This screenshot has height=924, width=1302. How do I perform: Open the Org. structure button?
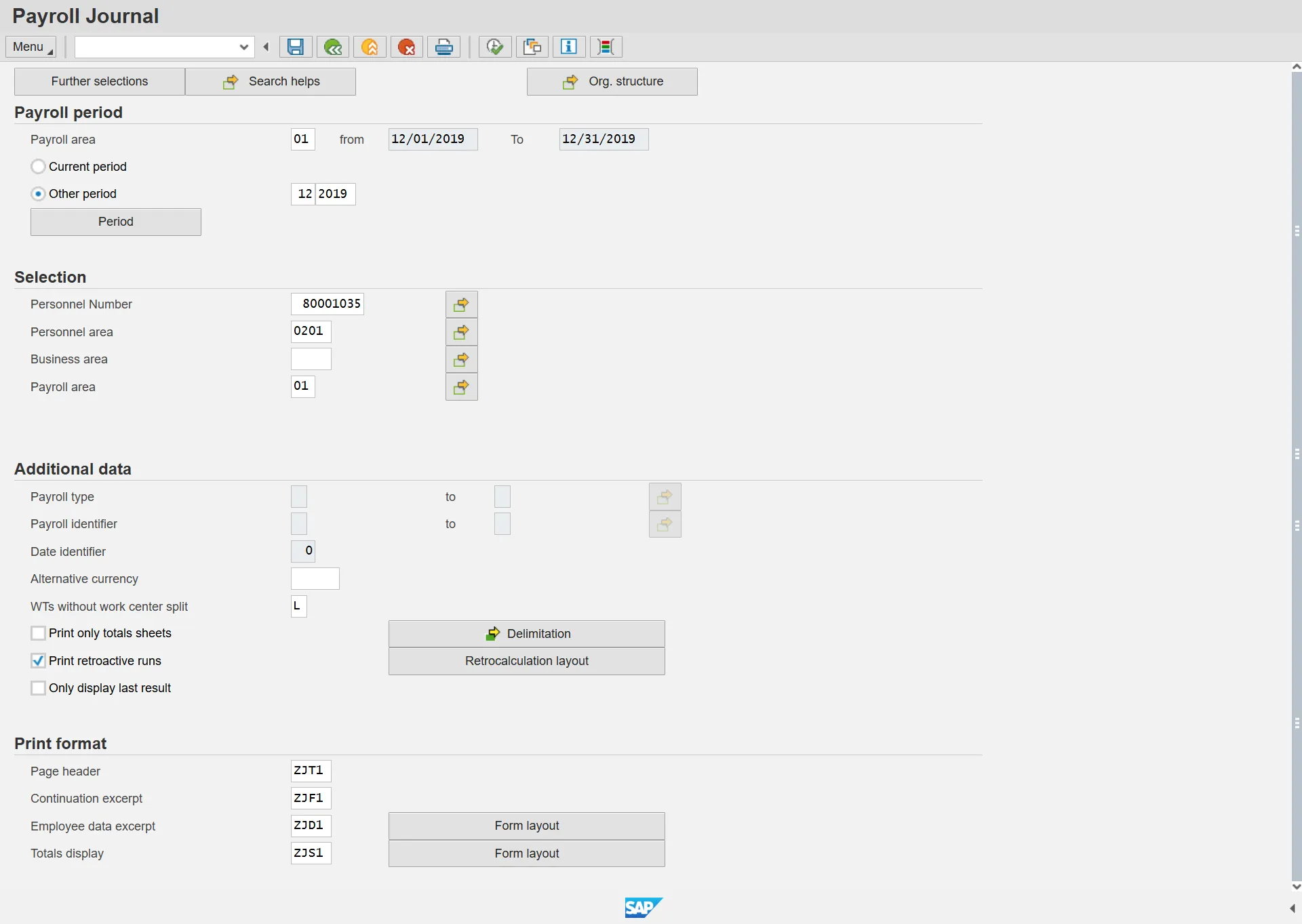click(x=612, y=81)
